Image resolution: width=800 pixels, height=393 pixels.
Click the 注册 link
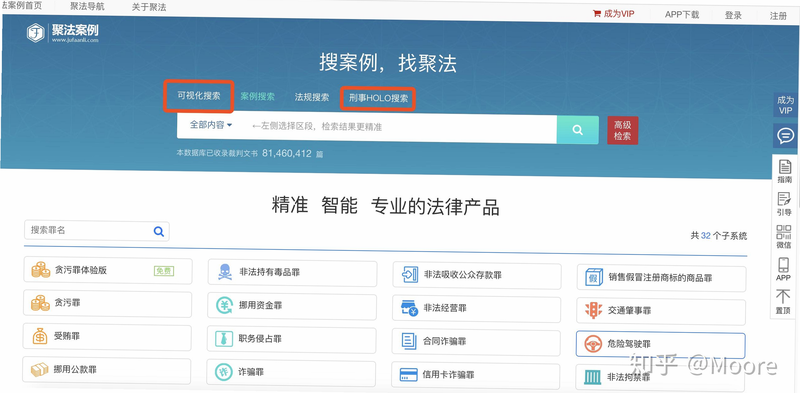[x=778, y=16]
